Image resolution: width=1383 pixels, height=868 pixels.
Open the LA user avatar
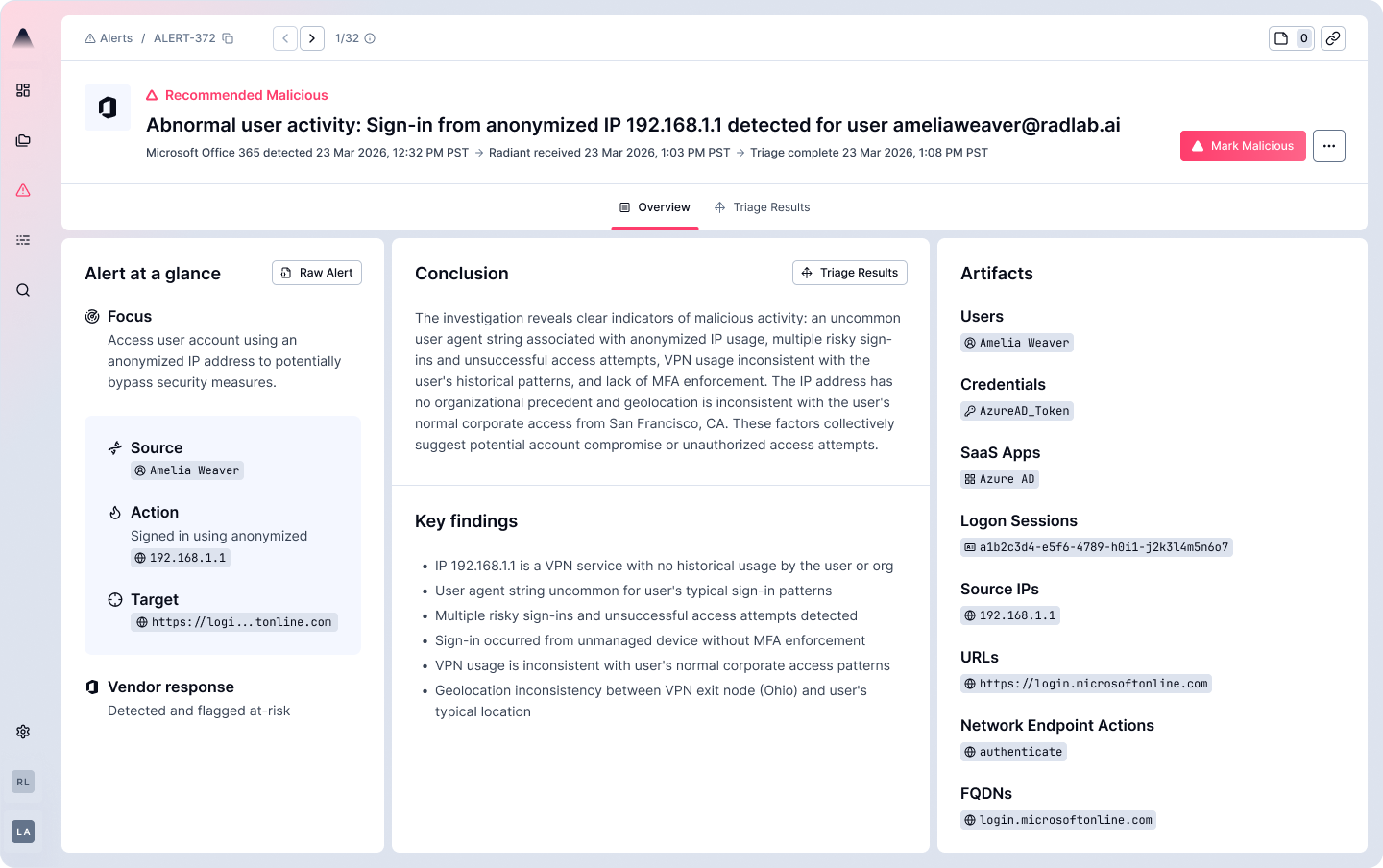click(x=23, y=832)
